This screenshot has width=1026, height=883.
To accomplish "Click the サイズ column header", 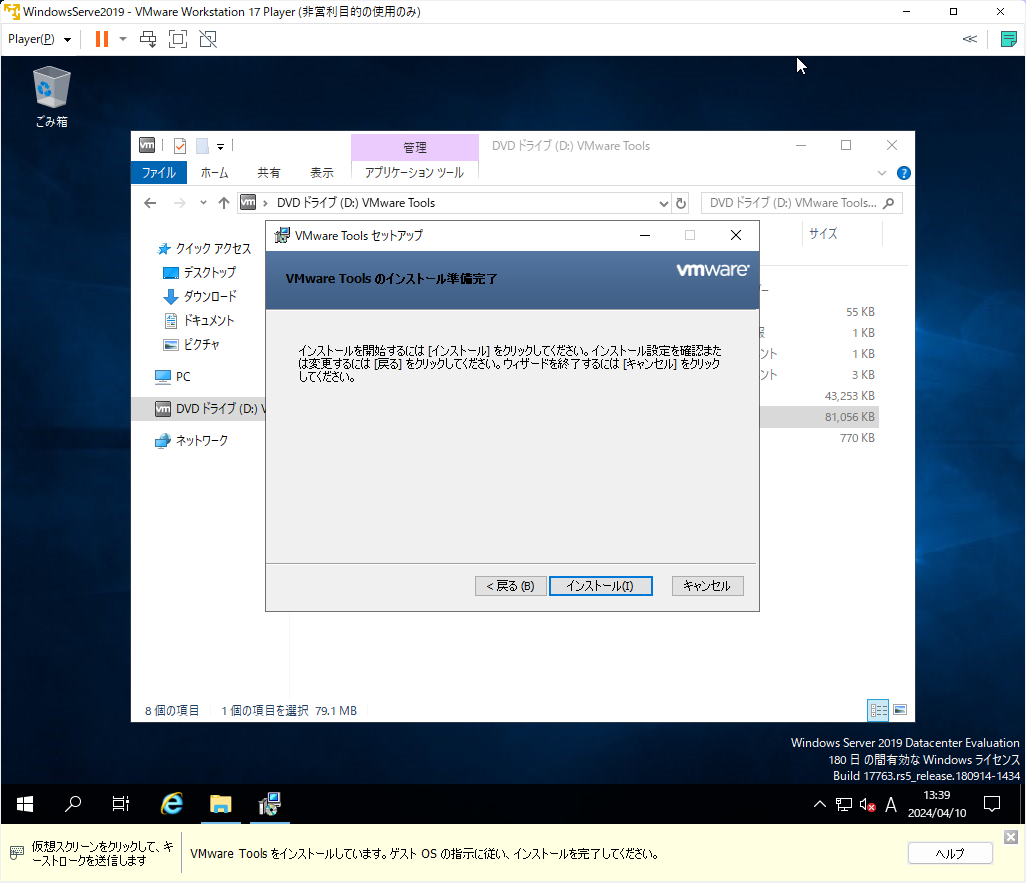I will [x=823, y=234].
